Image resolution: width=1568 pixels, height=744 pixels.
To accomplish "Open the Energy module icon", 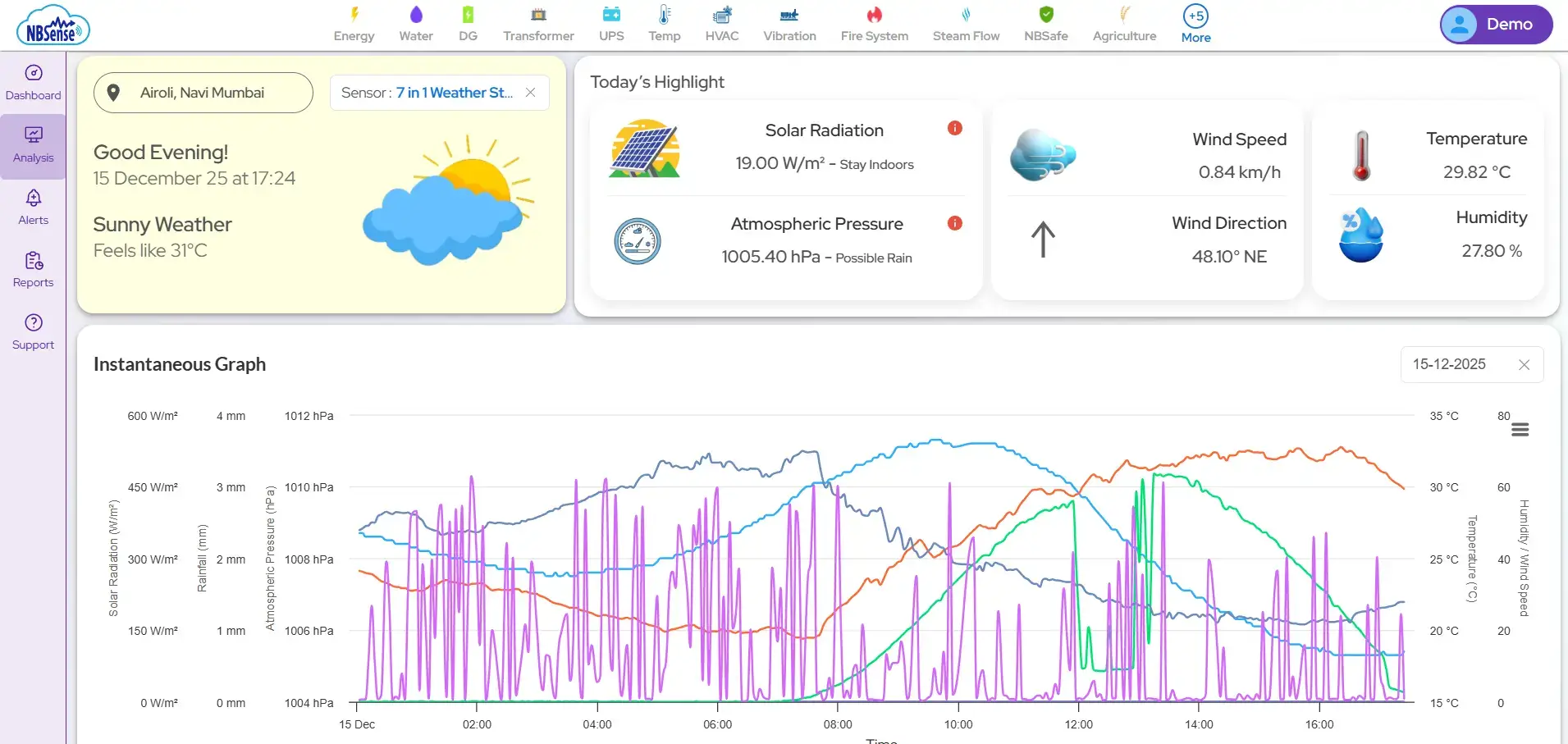I will [x=354, y=22].
